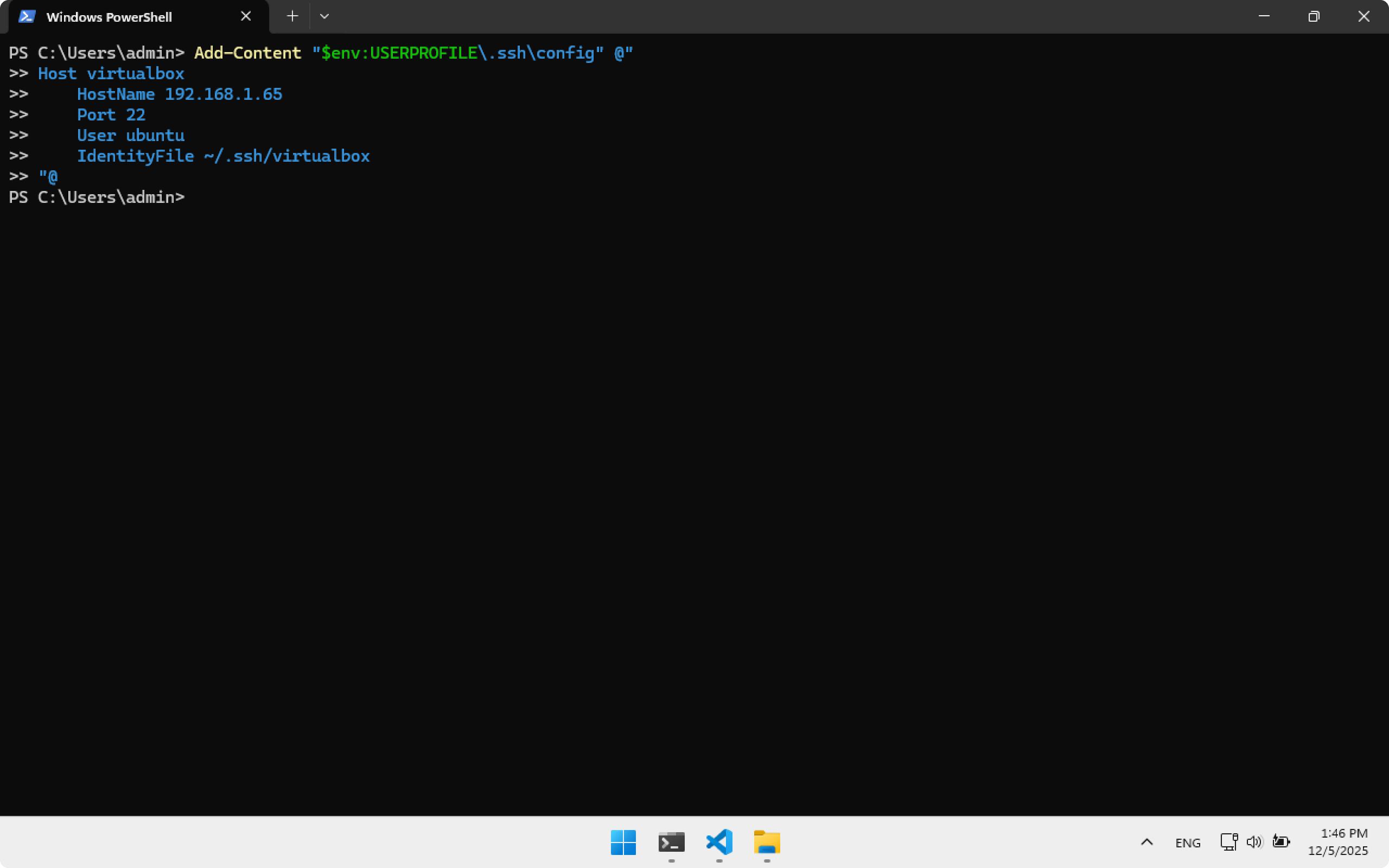1389x868 pixels.
Task: Click the IdentityFile line in terminal output
Action: (x=224, y=156)
